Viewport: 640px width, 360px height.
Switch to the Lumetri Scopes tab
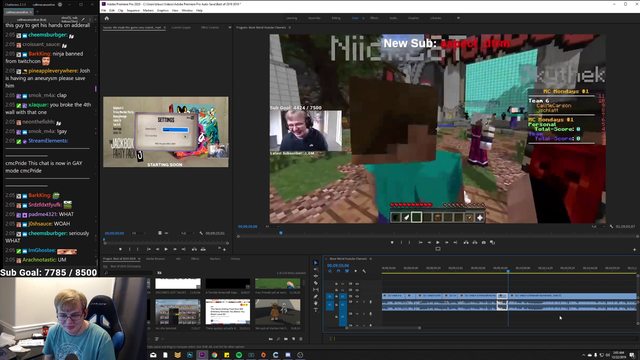click(x=181, y=27)
